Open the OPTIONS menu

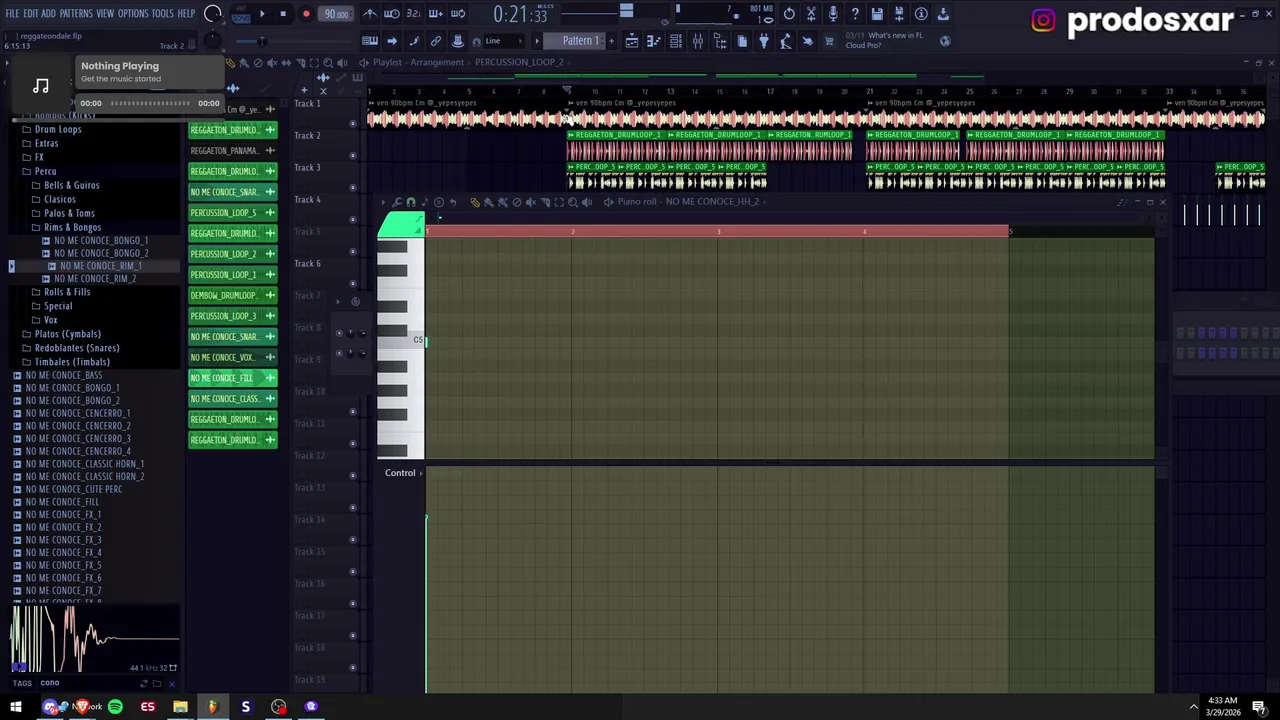[133, 14]
